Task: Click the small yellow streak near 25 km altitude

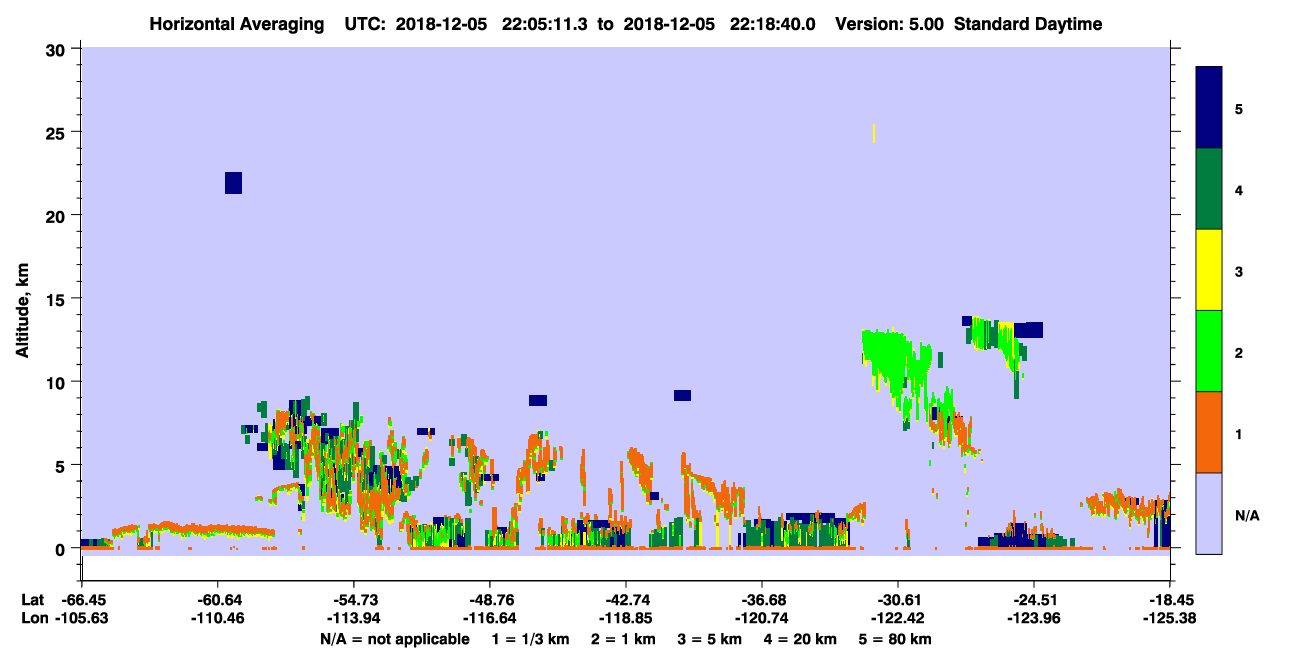Action: 874,133
